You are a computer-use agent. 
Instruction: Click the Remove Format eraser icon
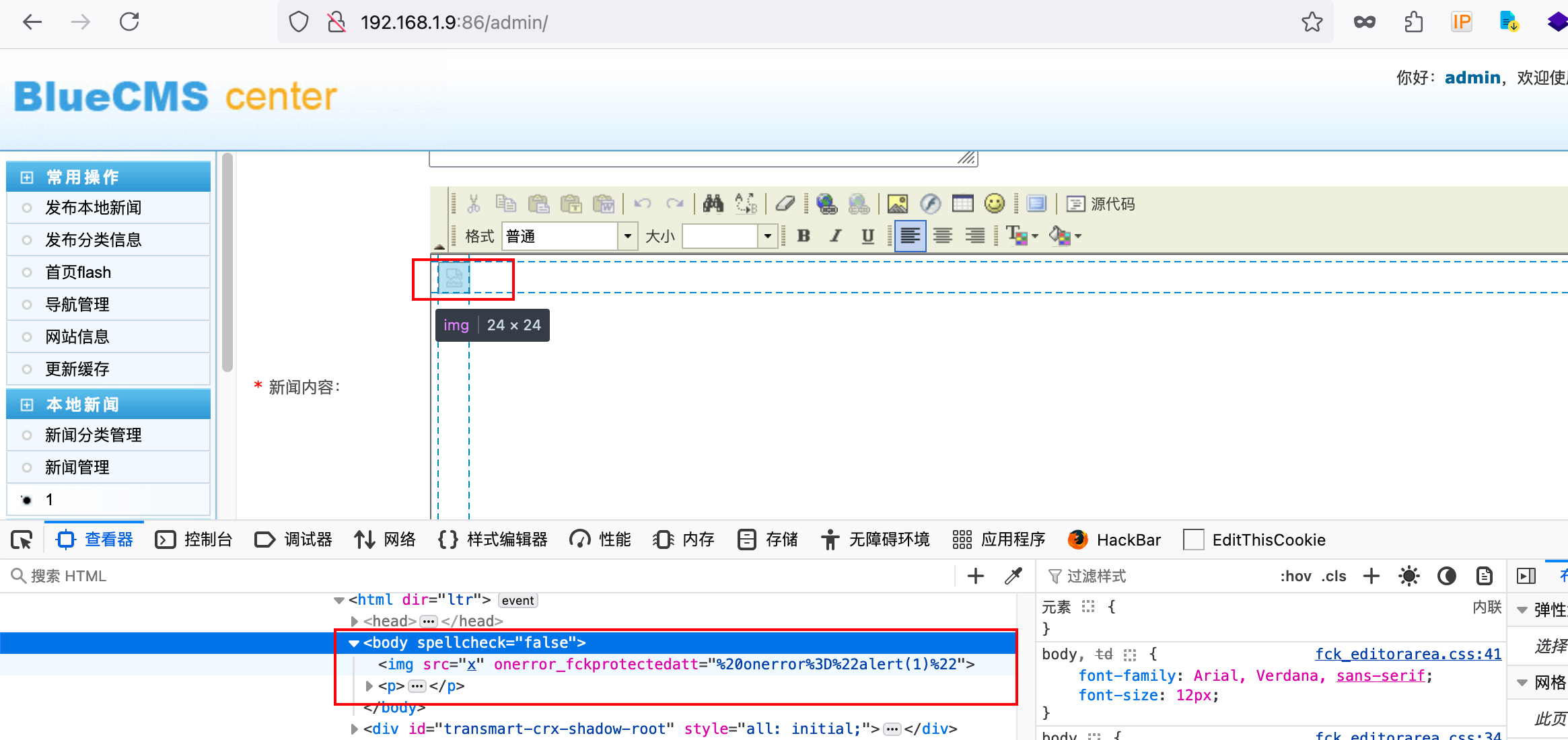(x=785, y=203)
